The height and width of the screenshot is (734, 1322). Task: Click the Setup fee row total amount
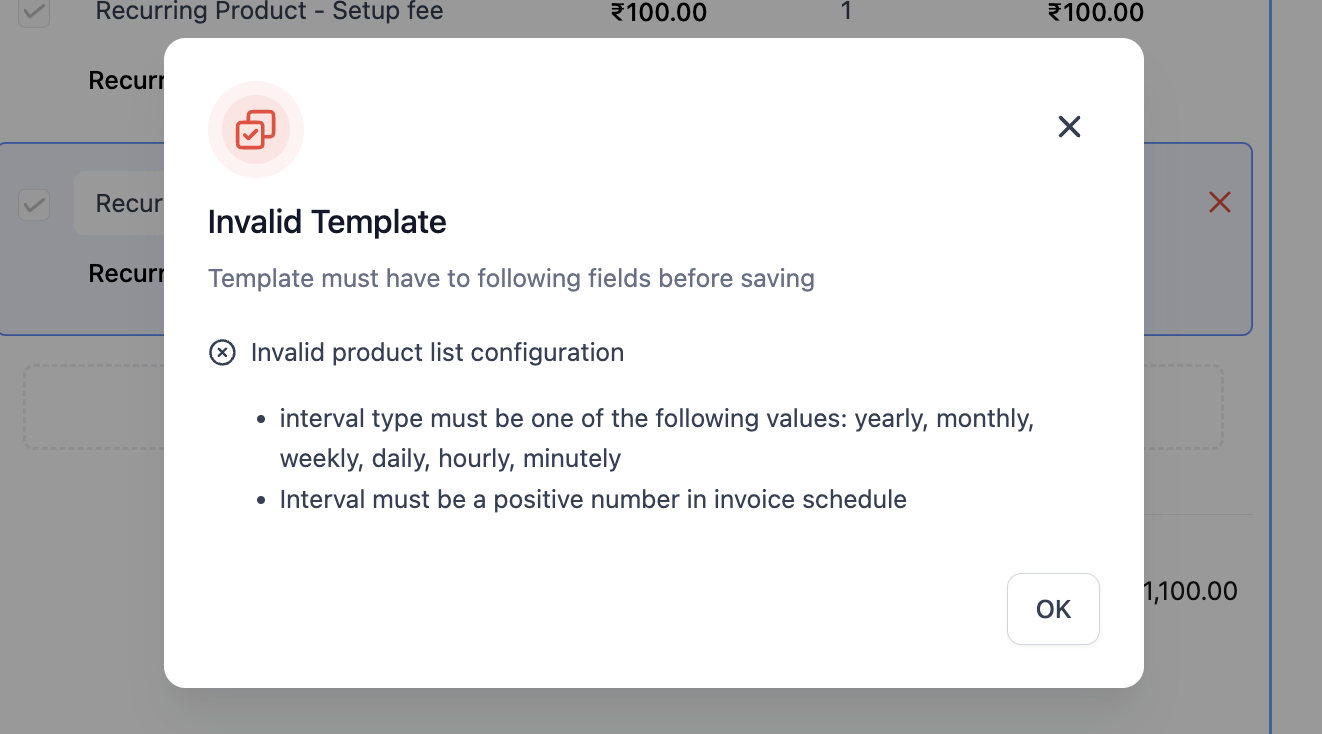click(1095, 13)
